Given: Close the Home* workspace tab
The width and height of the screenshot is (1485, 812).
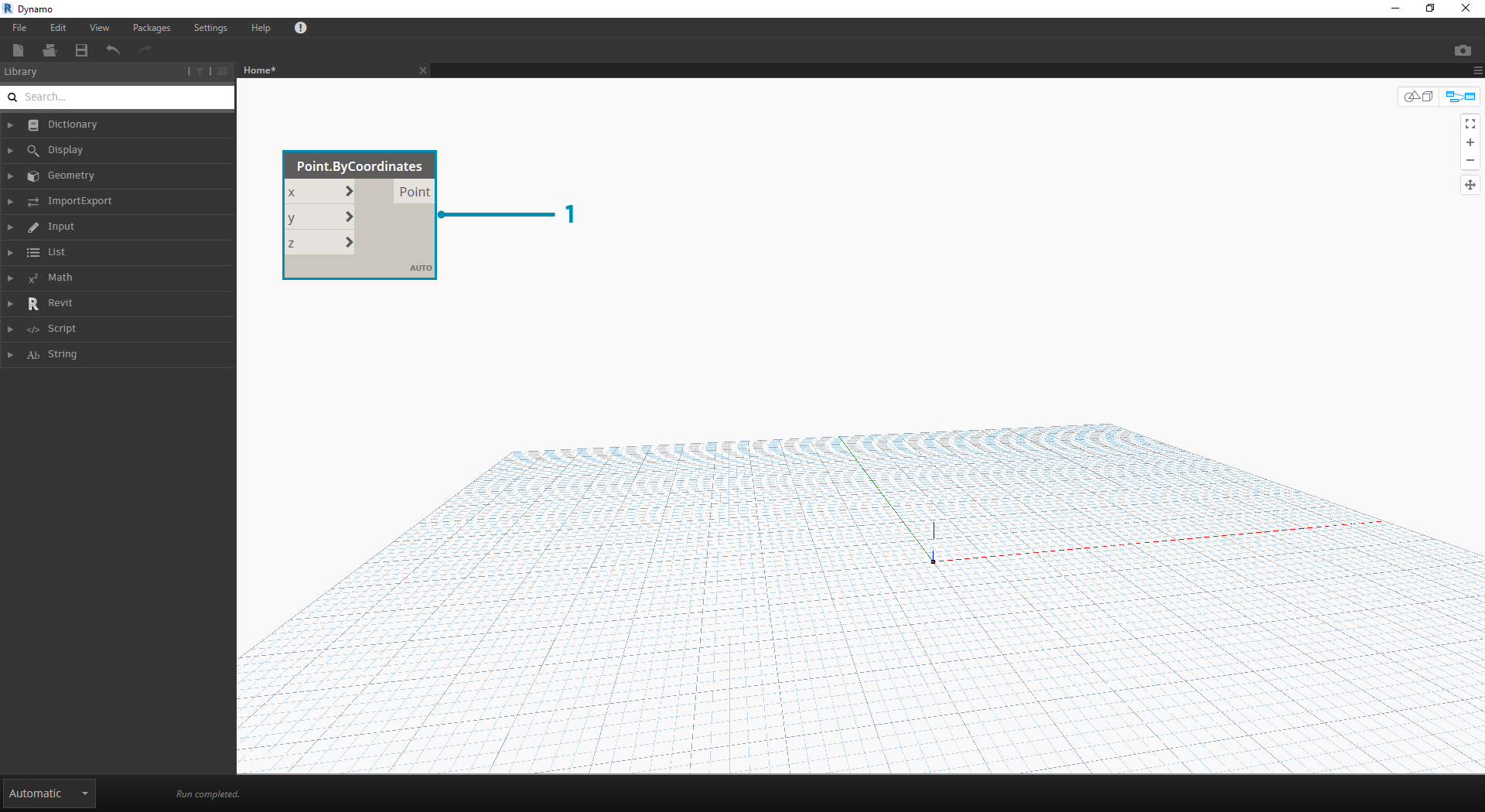Looking at the screenshot, I should (422, 70).
